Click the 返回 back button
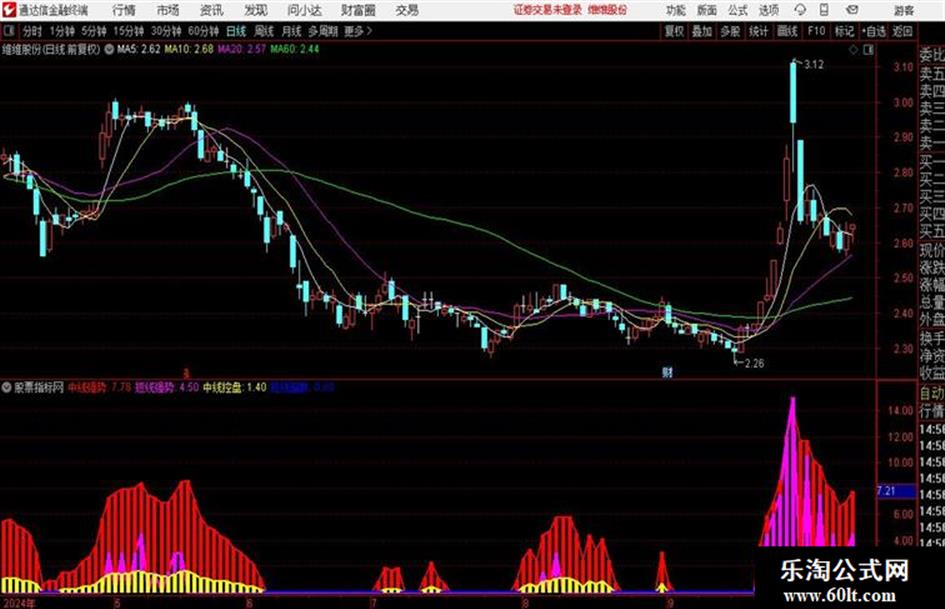 click(x=902, y=31)
